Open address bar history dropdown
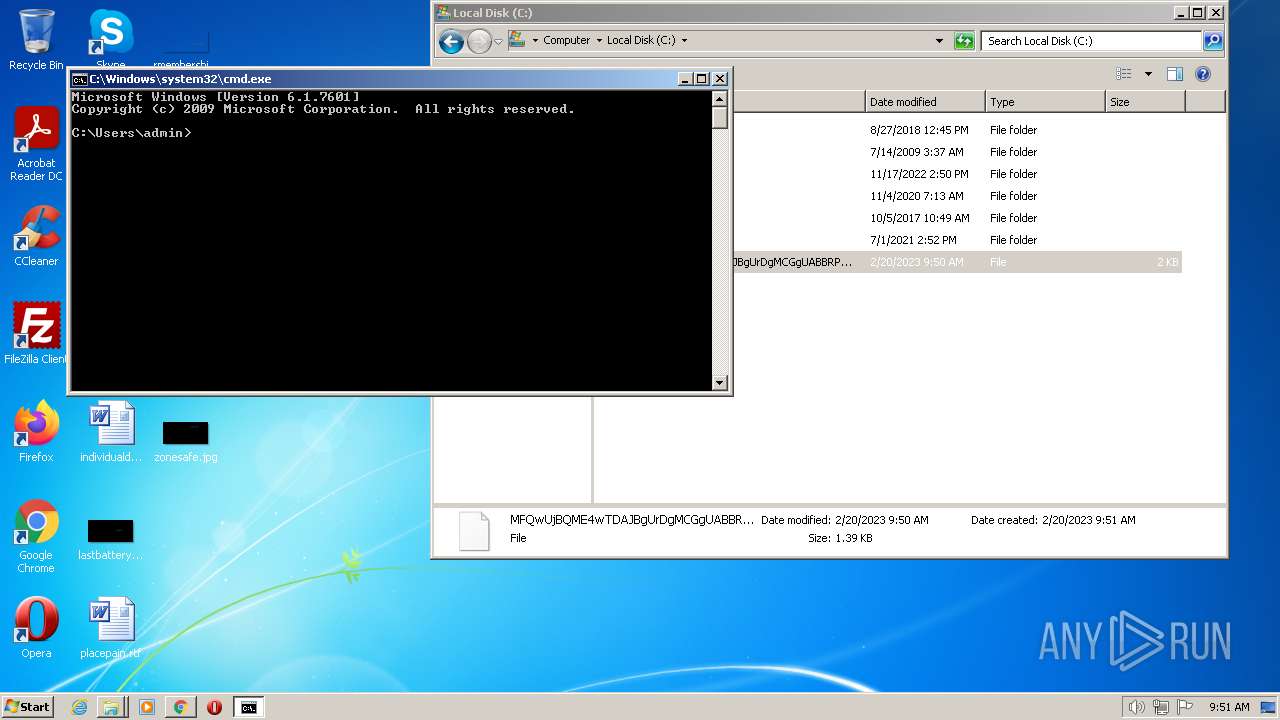 point(938,41)
